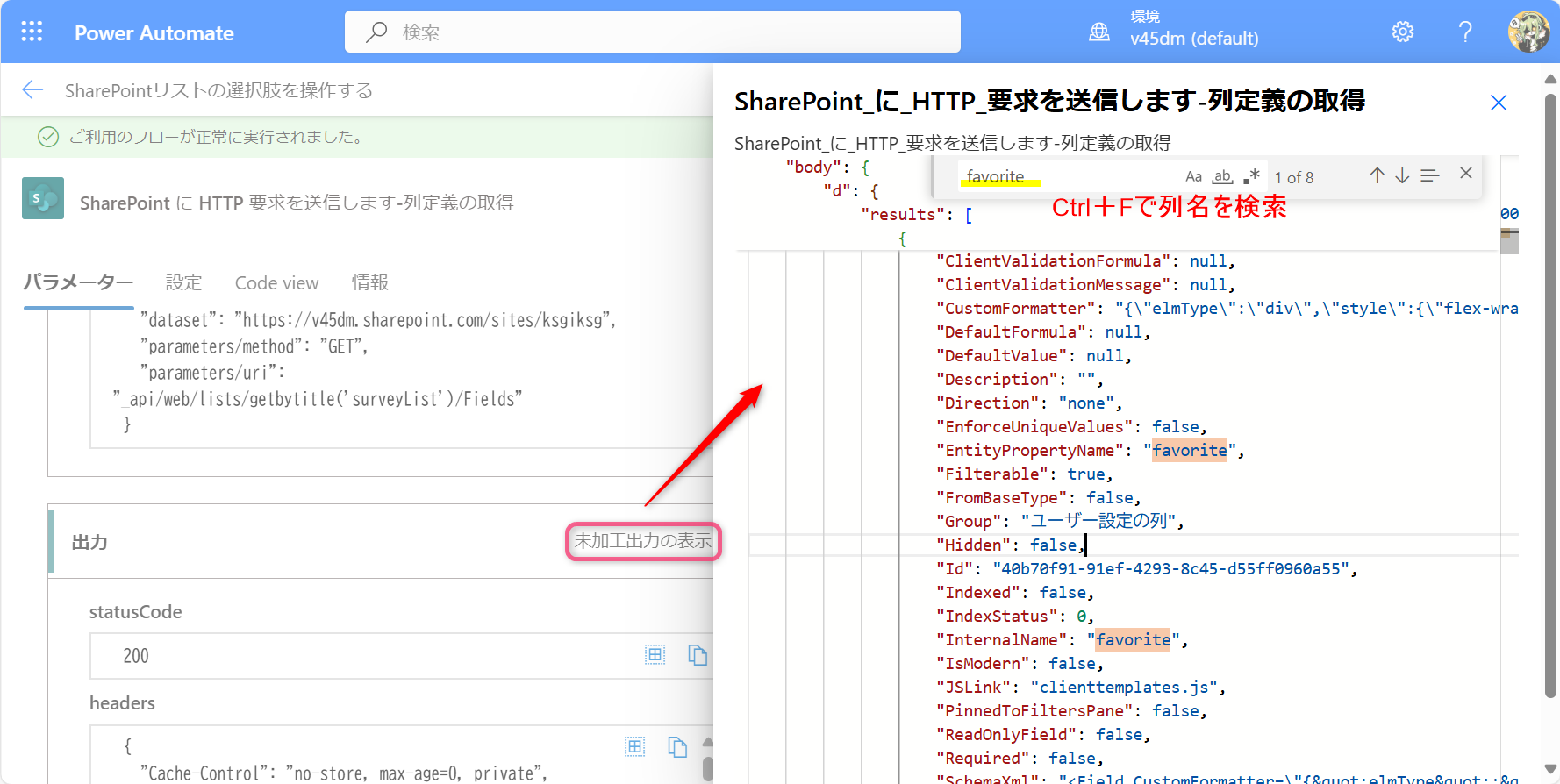Click the statusCode field showing 200
1560x784 pixels.
(402, 656)
